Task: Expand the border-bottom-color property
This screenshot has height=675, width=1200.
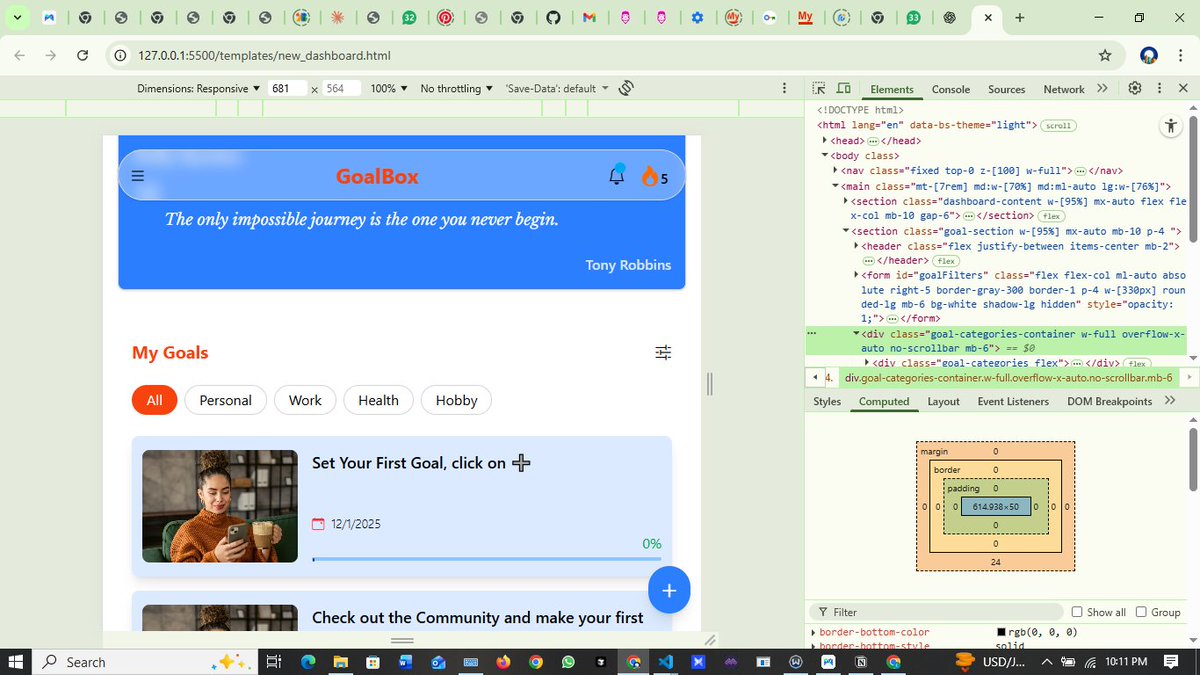Action: pyautogui.click(x=813, y=633)
